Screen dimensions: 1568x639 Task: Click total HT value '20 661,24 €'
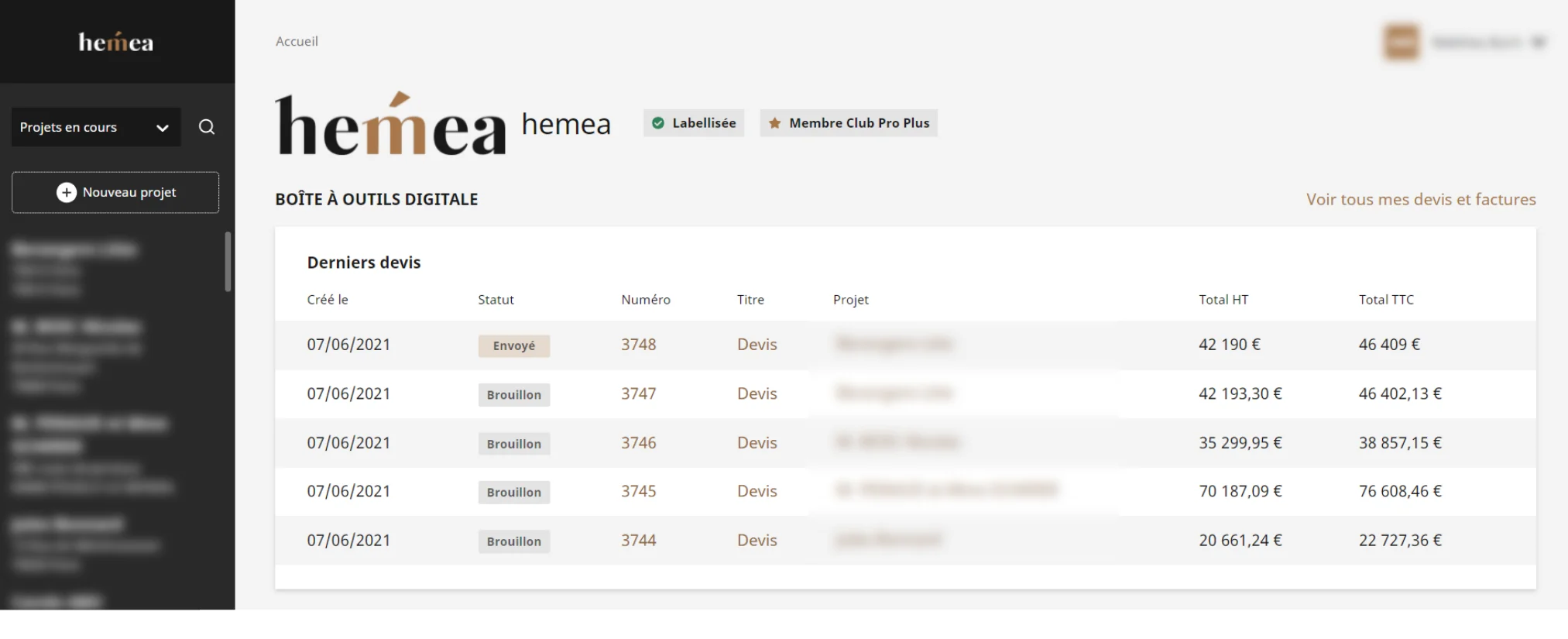[x=1240, y=541]
